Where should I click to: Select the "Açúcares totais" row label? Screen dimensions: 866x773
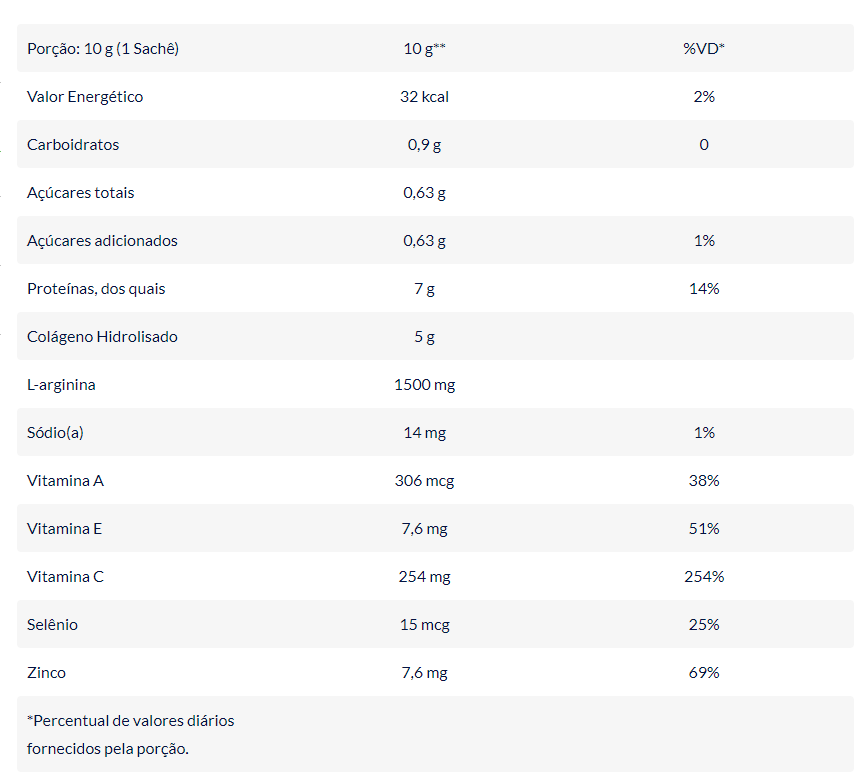[x=80, y=193]
